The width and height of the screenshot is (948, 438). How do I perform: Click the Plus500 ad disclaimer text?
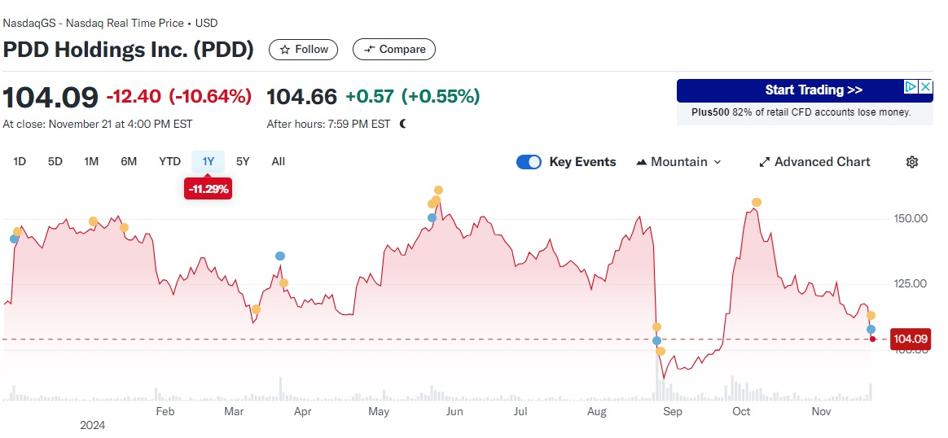801,113
